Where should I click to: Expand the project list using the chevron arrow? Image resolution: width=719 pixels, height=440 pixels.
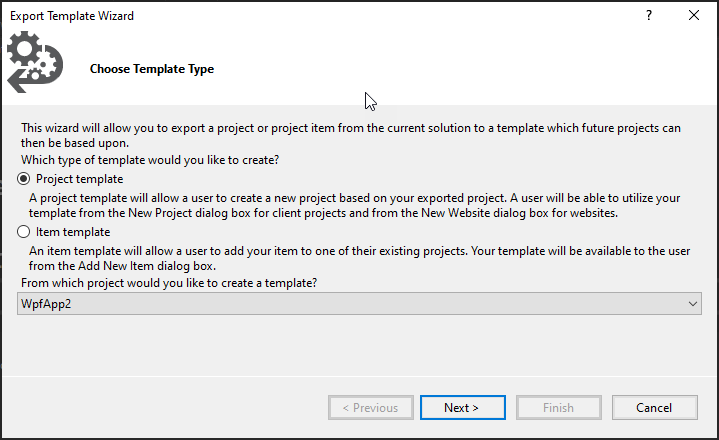(x=692, y=304)
